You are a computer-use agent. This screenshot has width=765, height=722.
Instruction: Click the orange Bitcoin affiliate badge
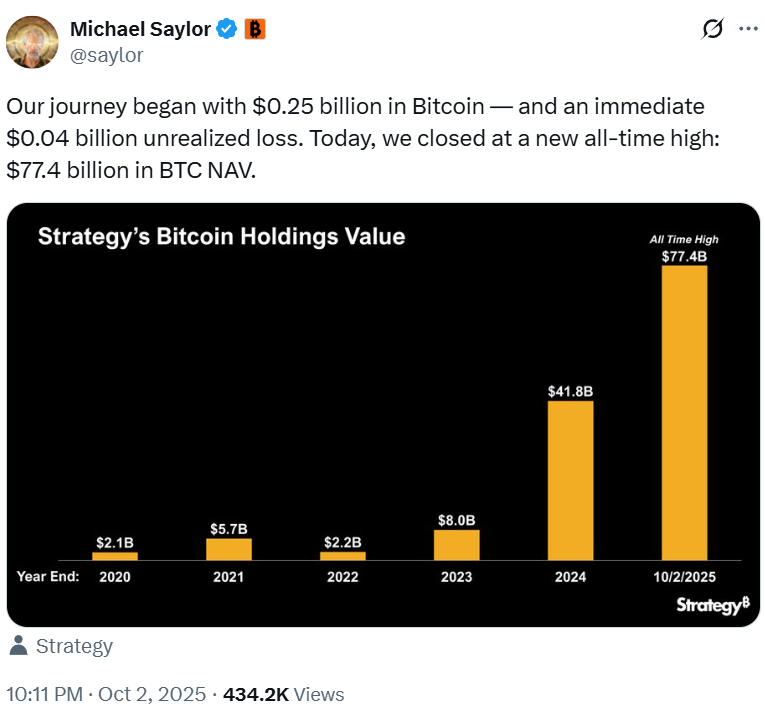(255, 29)
